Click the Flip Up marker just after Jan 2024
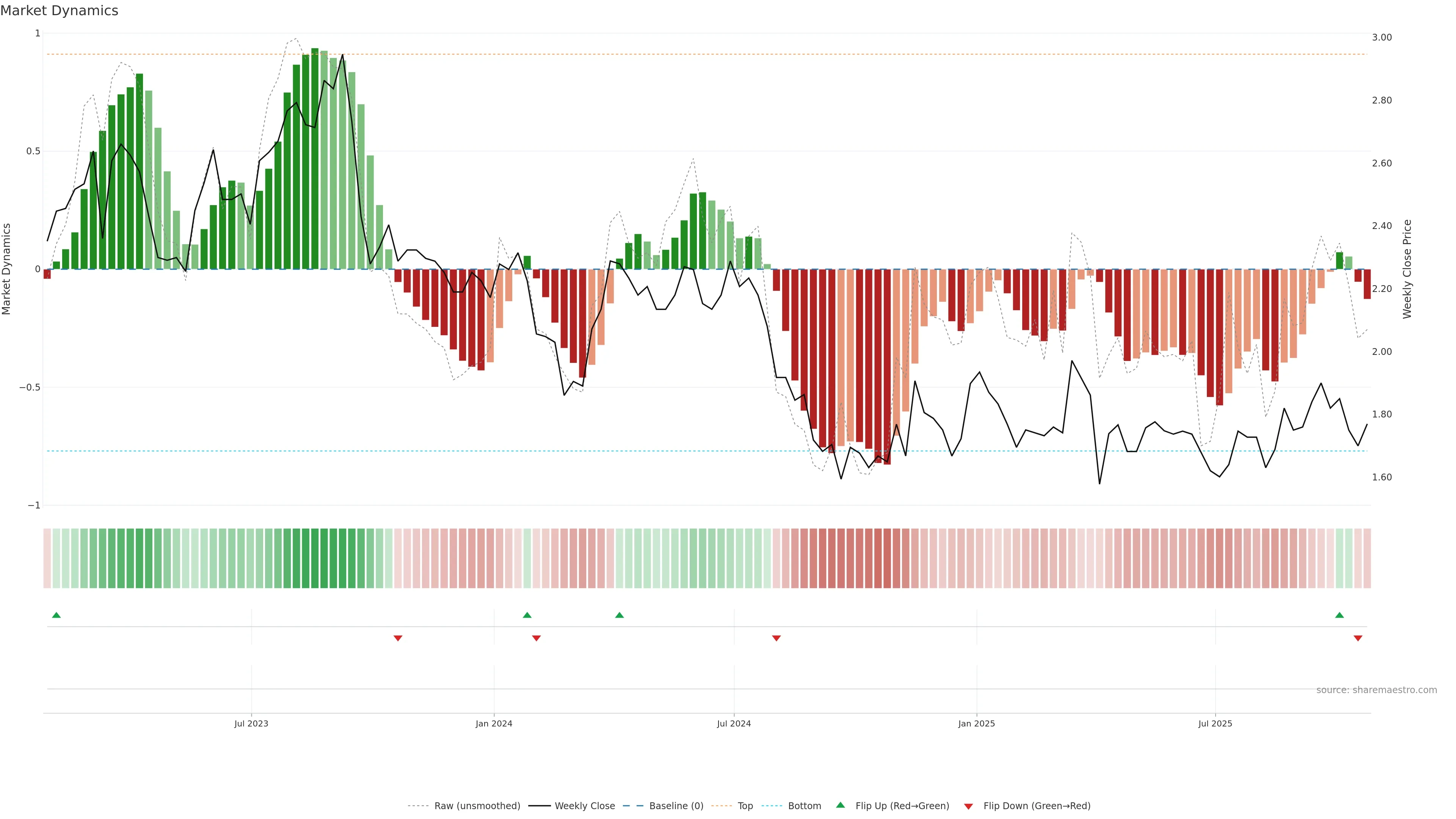This screenshot has height=819, width=1456. click(x=527, y=615)
